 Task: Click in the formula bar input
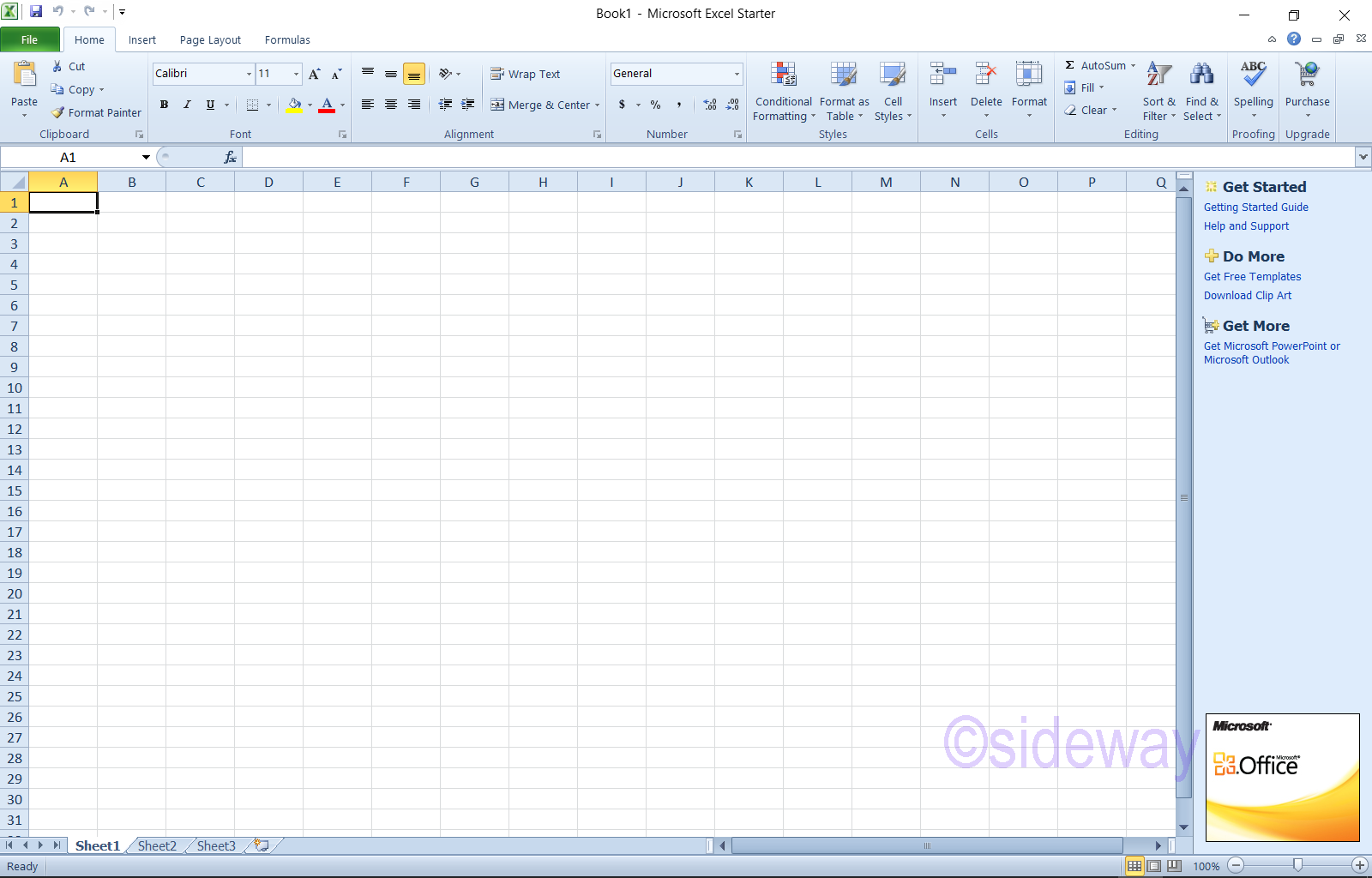pyautogui.click(x=798, y=157)
